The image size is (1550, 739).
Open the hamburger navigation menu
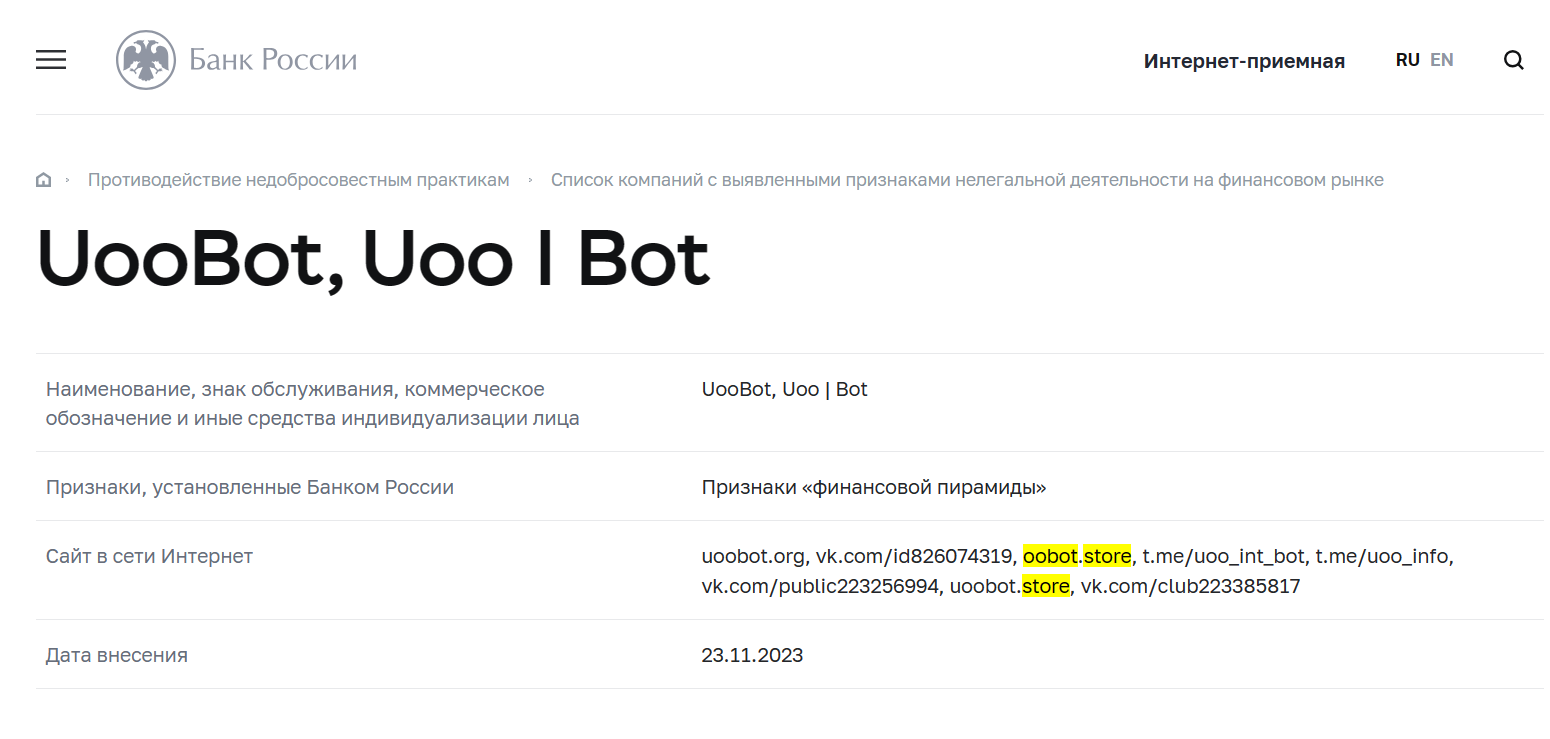coord(51,60)
